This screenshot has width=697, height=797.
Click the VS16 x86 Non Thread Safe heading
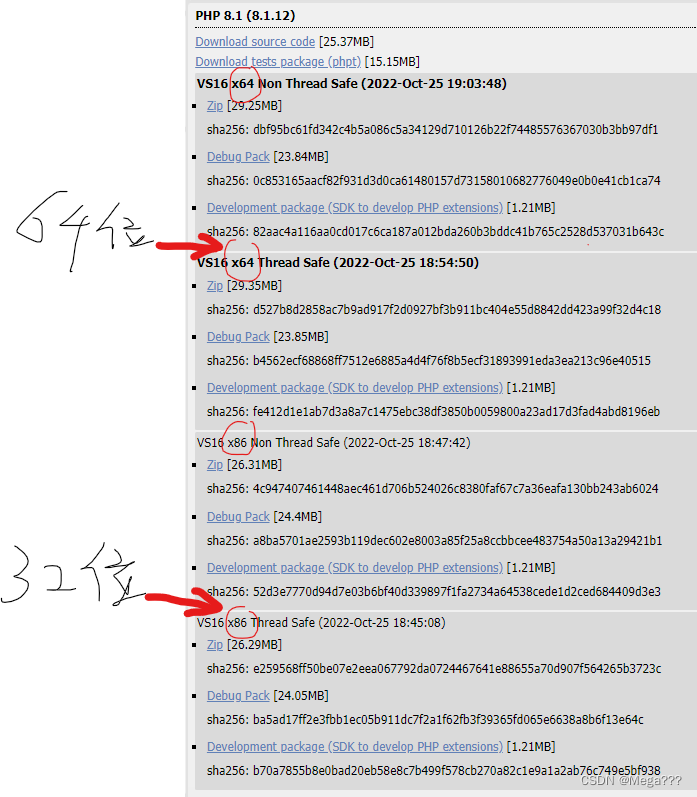(334, 442)
